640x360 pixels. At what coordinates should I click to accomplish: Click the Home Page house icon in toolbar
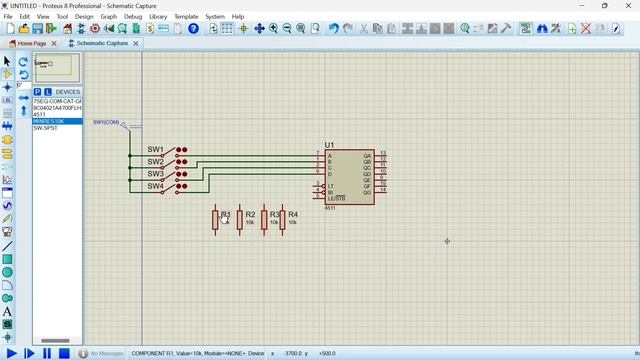(67, 29)
